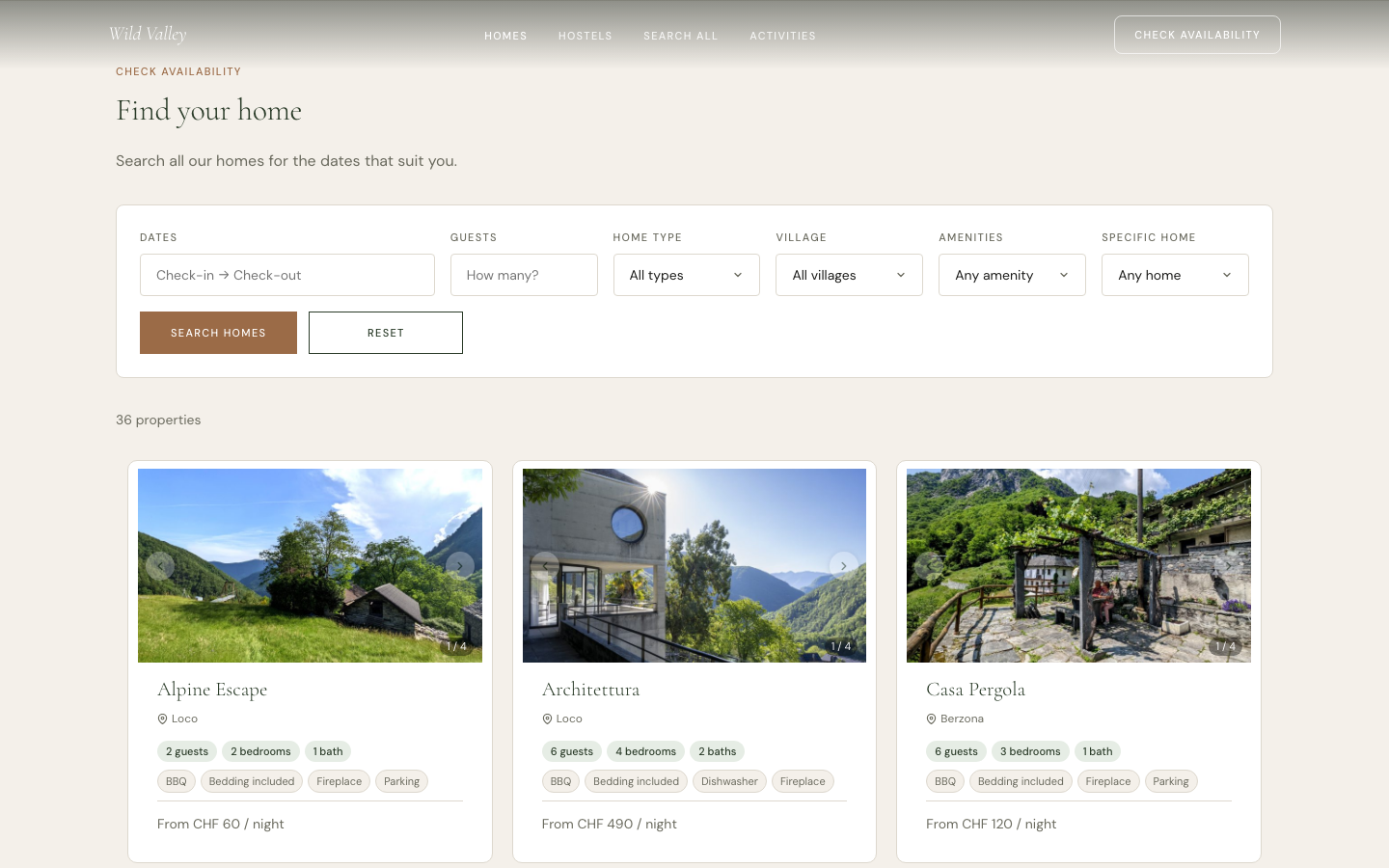Click the Check-in Check-out dates field
1389x868 pixels.
pos(287,275)
